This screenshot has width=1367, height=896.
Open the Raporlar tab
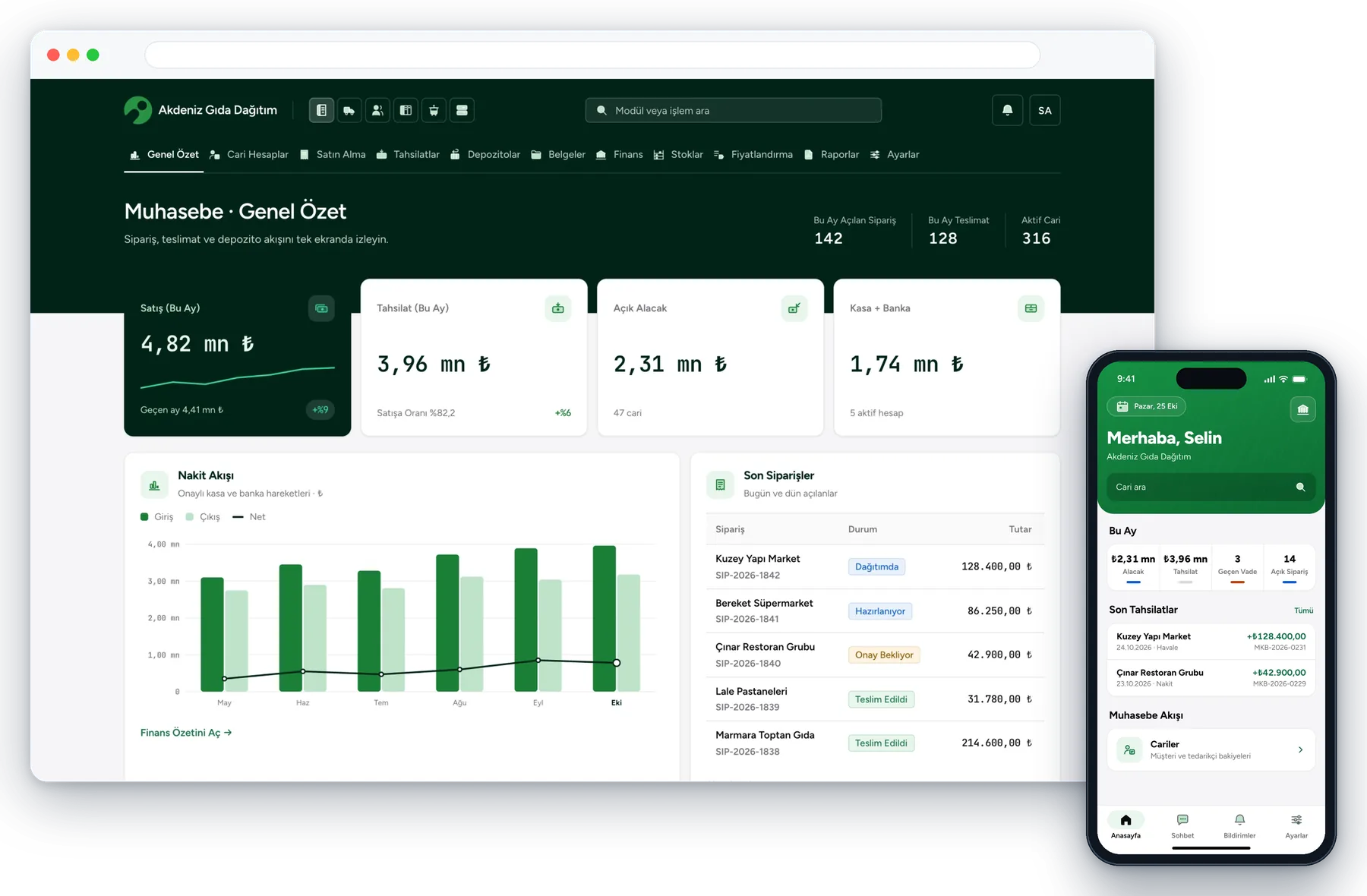coord(832,154)
